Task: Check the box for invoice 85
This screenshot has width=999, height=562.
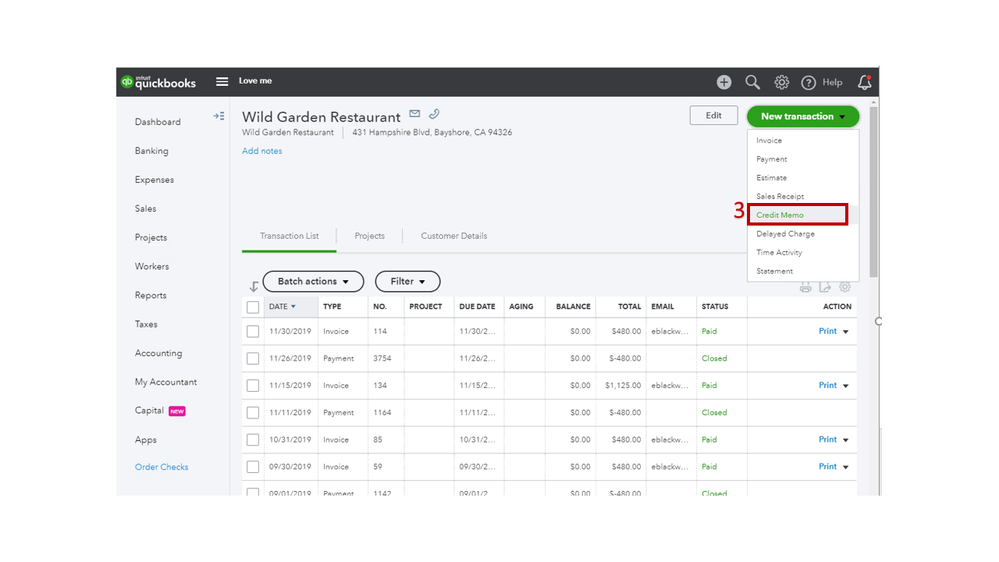Action: pos(253,440)
